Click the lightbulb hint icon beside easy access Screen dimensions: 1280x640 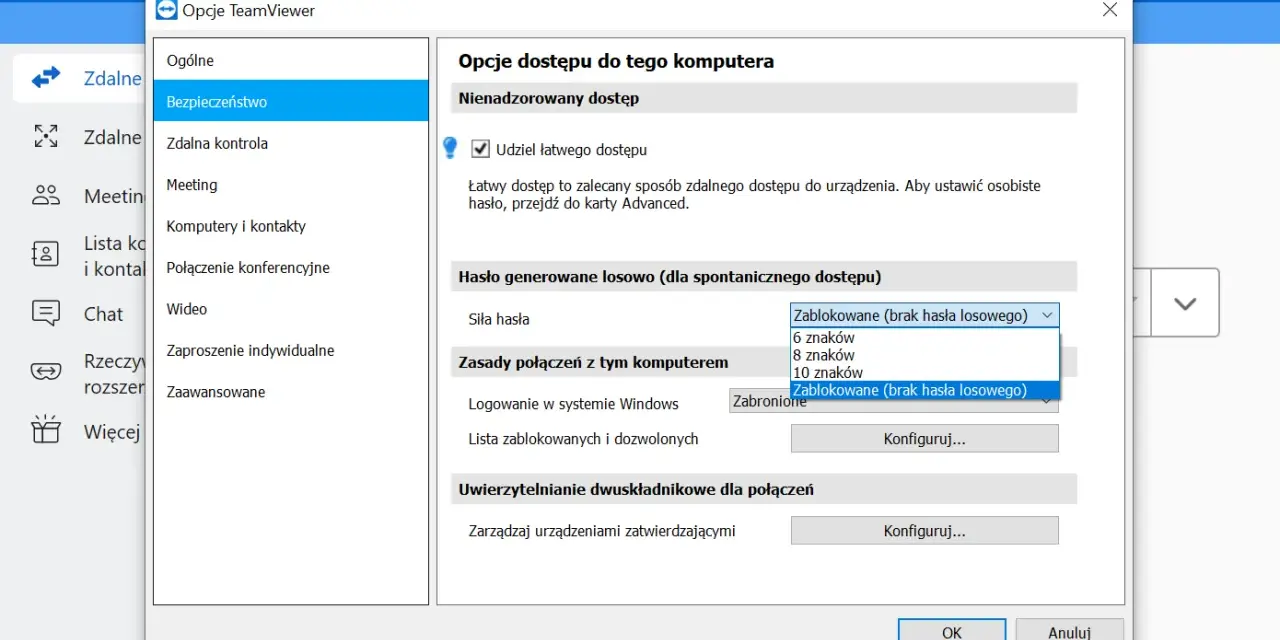click(450, 148)
